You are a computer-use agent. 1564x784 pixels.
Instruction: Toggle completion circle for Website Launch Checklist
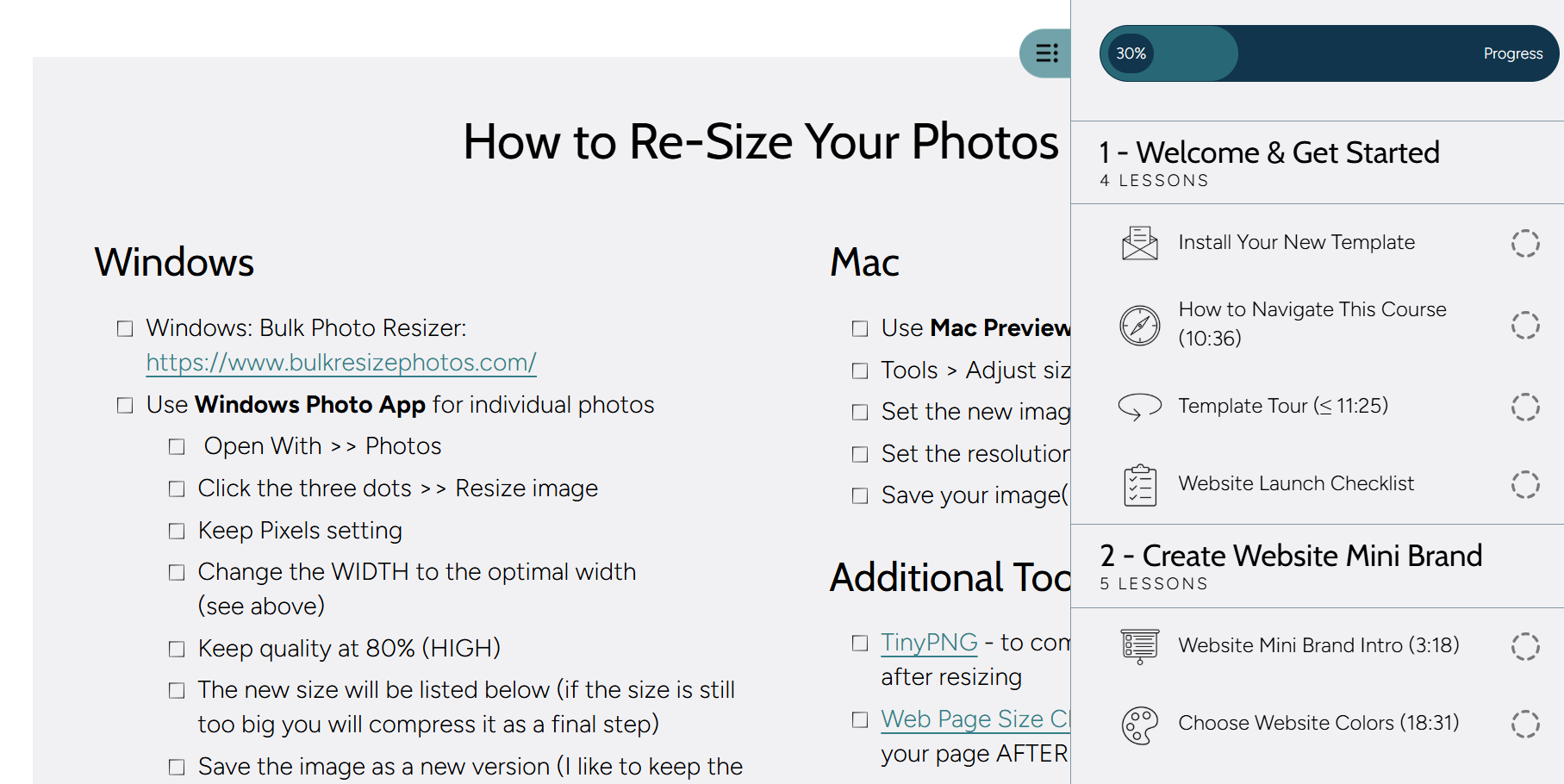pos(1526,484)
